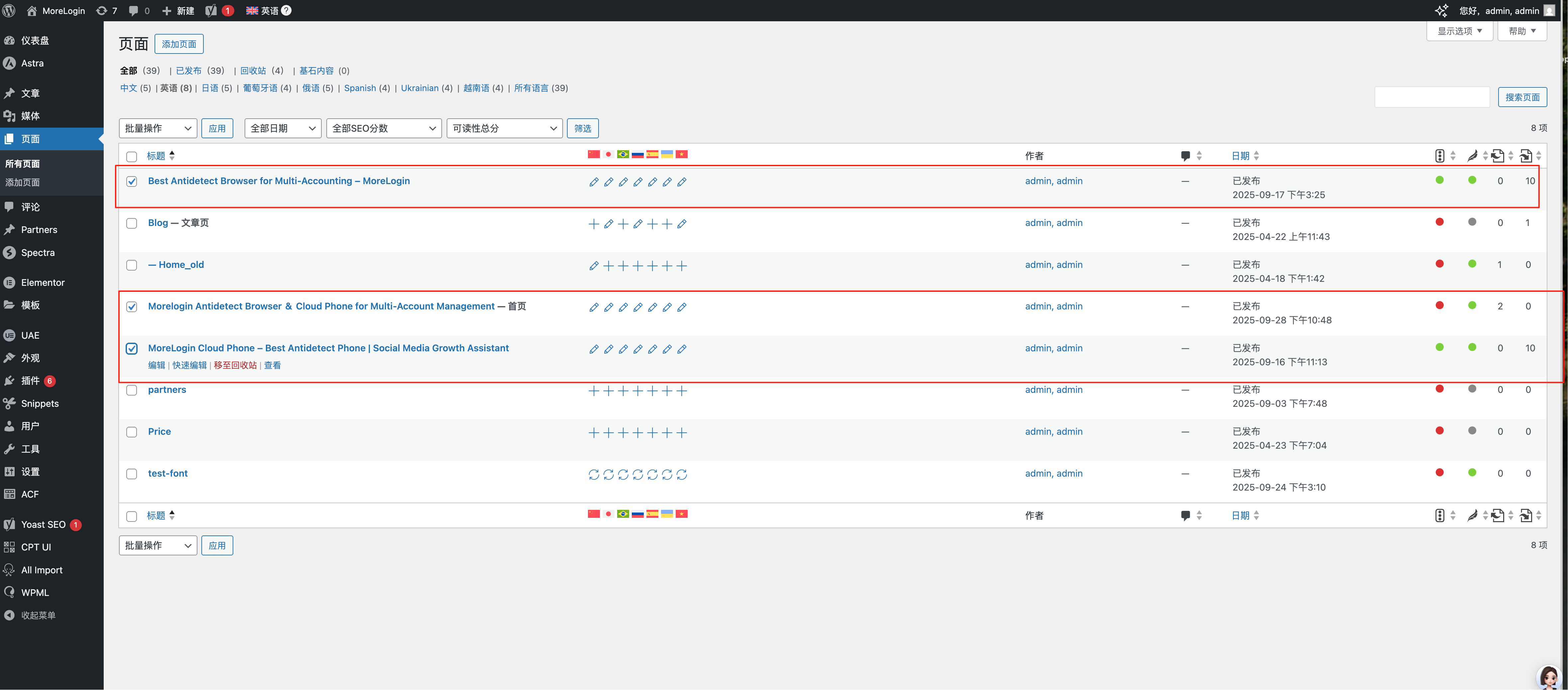This screenshot has height=690, width=1568.
Task: Open the top 批量操作 bulk actions dropdown
Action: tap(158, 128)
